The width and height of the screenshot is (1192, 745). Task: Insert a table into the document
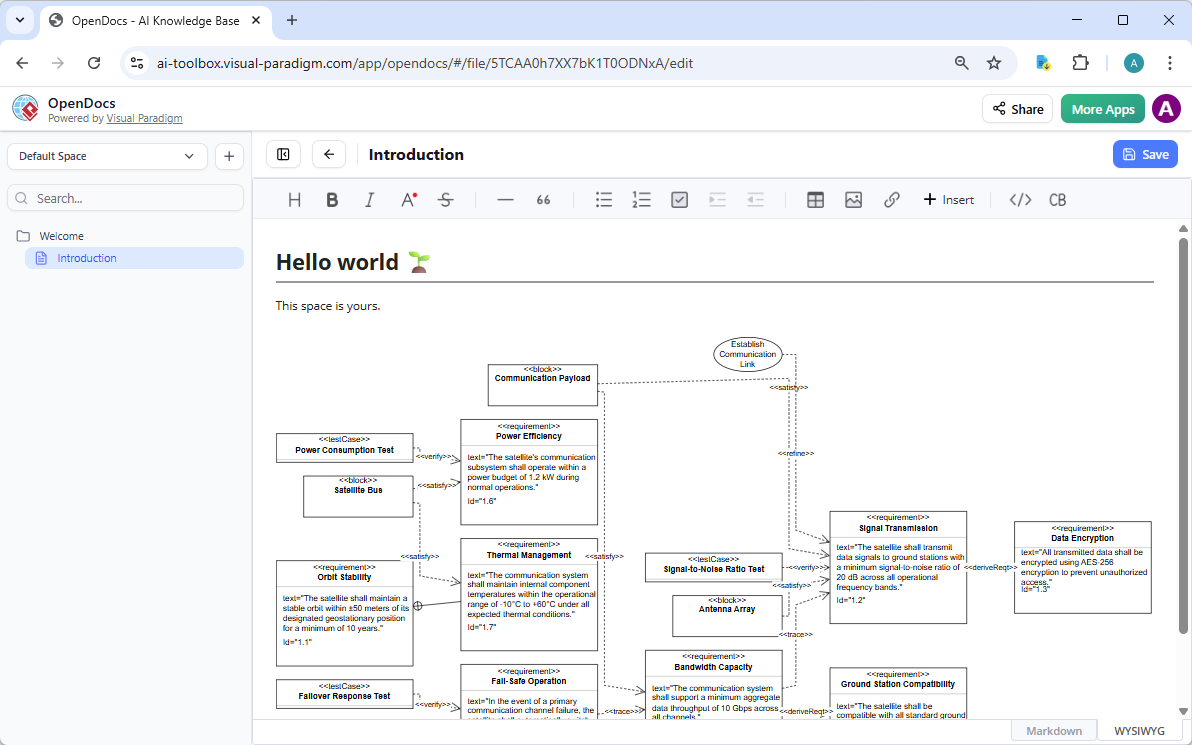[x=815, y=199]
